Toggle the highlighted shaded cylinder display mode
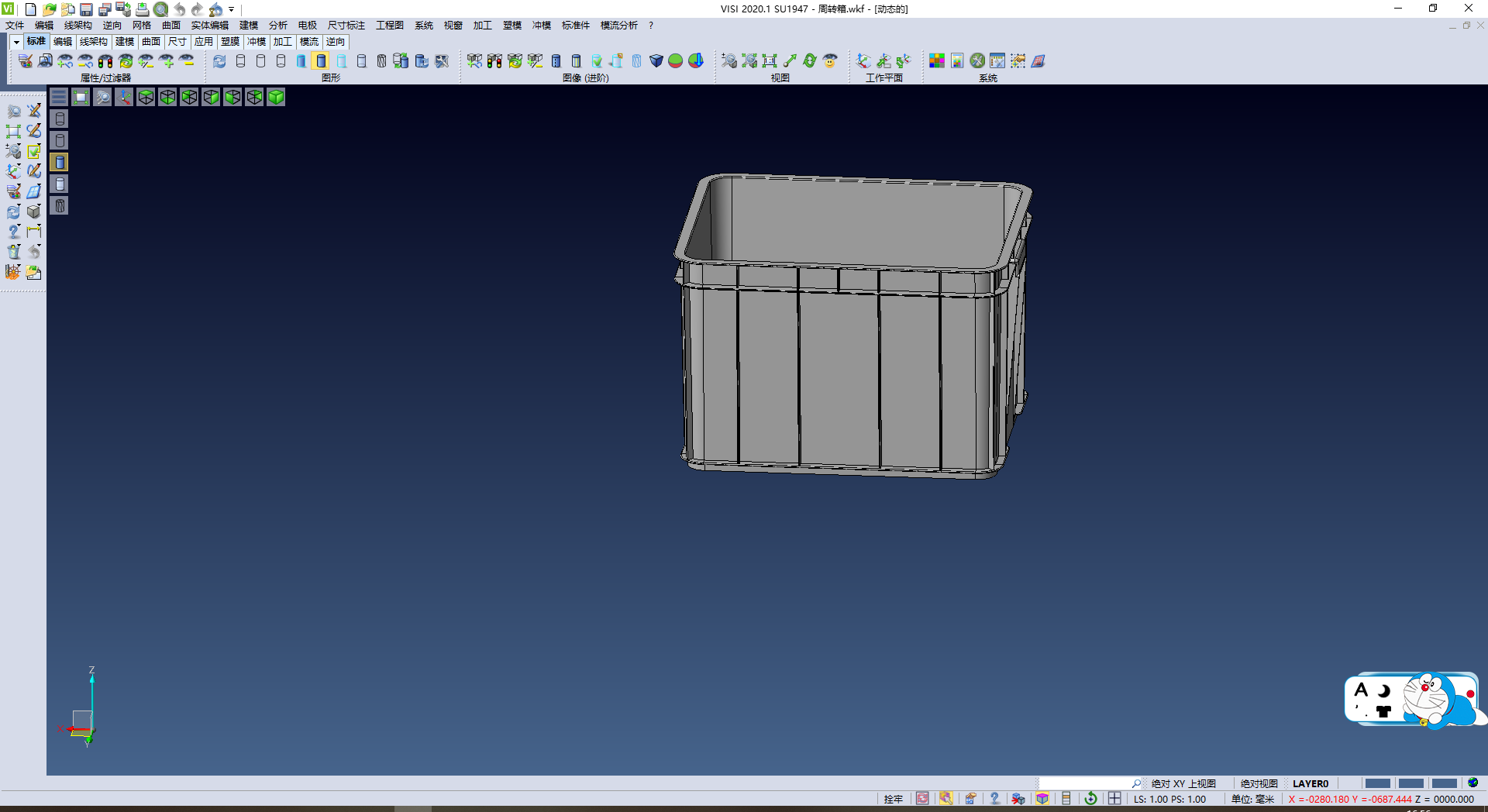1488x812 pixels. [321, 61]
